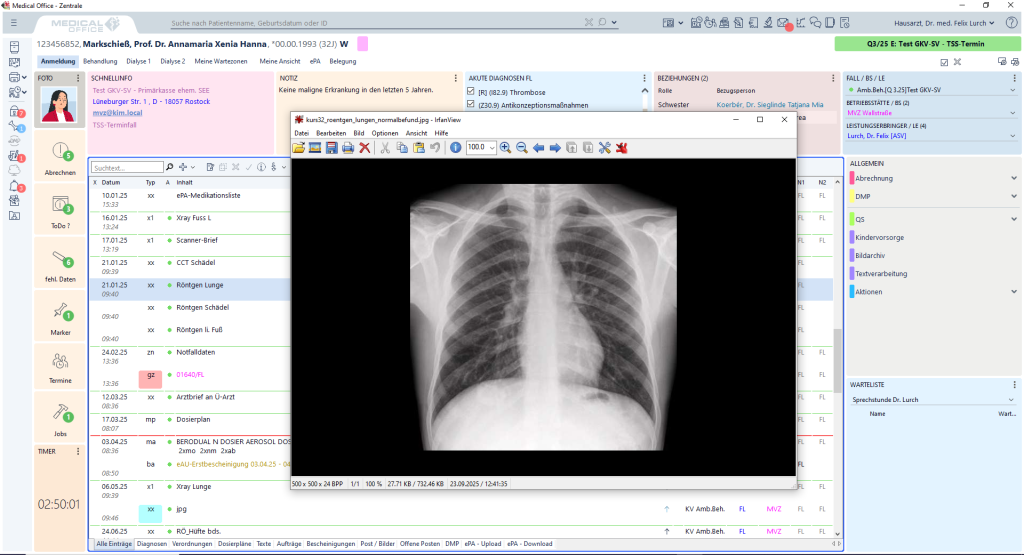Open the Termine tile in the sidebar
Screen dimensions: 1024x555
pos(60,367)
